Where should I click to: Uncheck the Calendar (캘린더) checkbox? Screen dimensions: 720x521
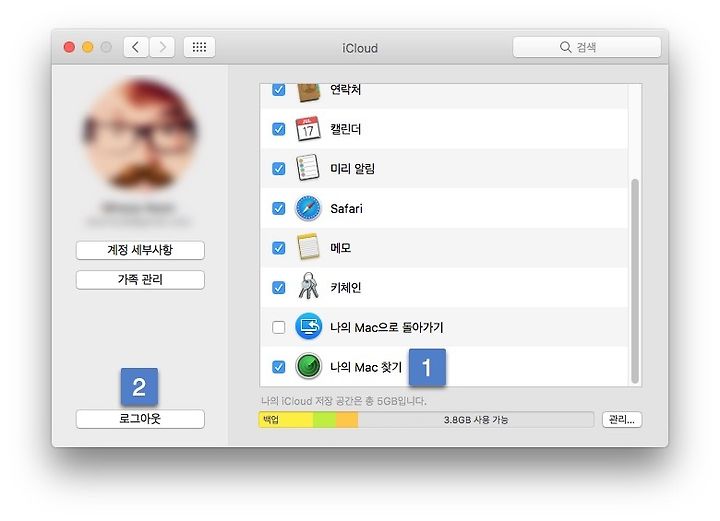click(x=279, y=129)
